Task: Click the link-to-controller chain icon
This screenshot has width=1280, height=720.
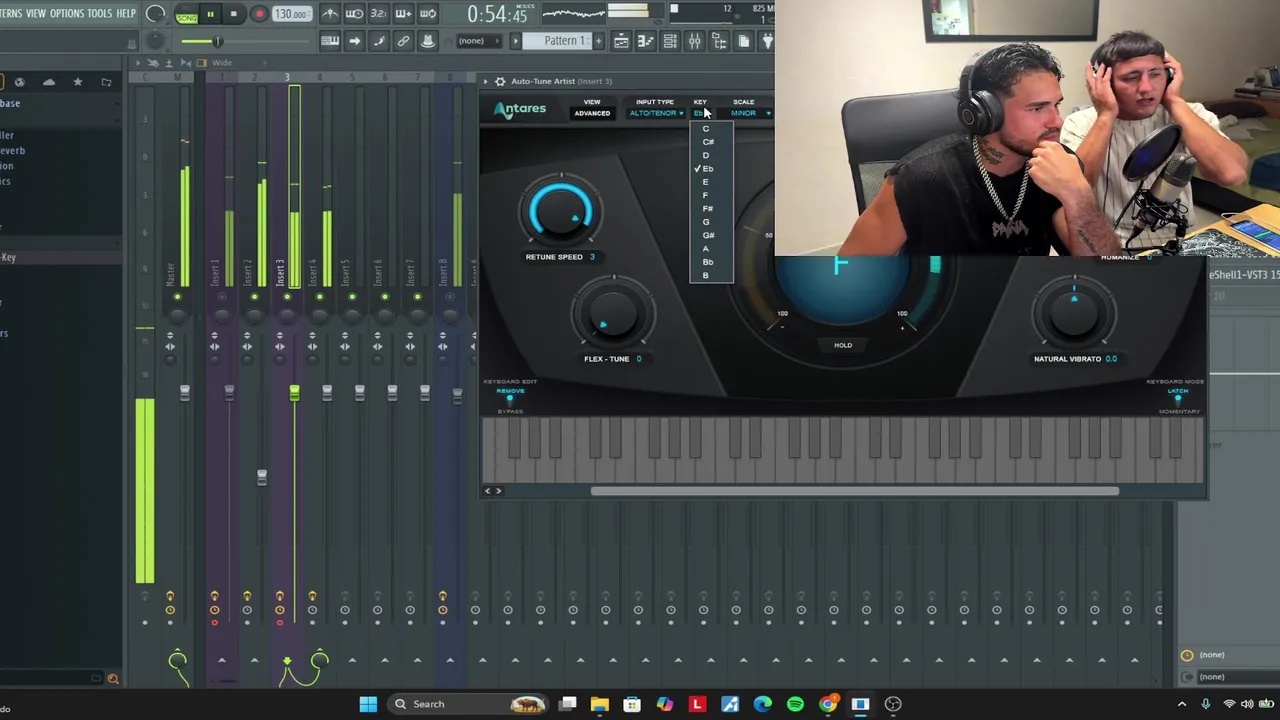Action: 403,41
